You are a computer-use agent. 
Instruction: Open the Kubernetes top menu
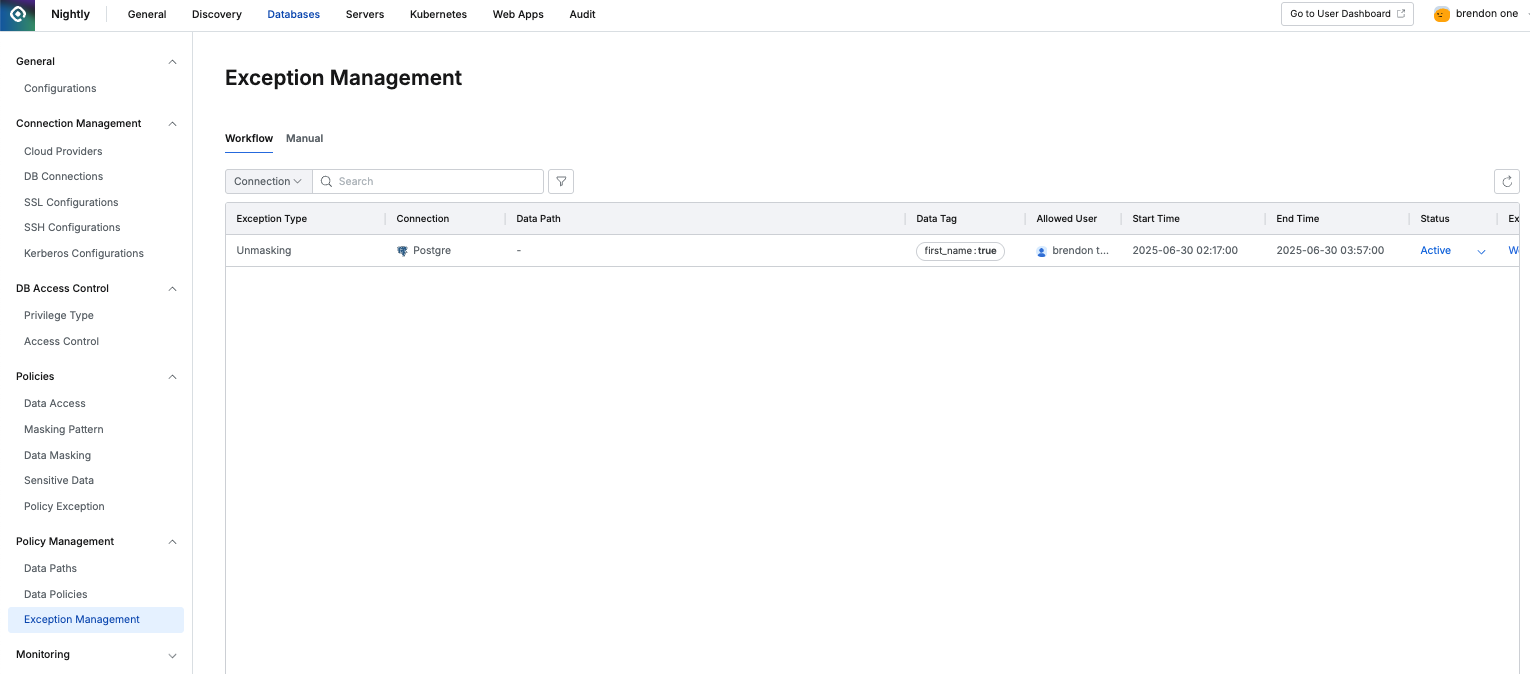[438, 14]
